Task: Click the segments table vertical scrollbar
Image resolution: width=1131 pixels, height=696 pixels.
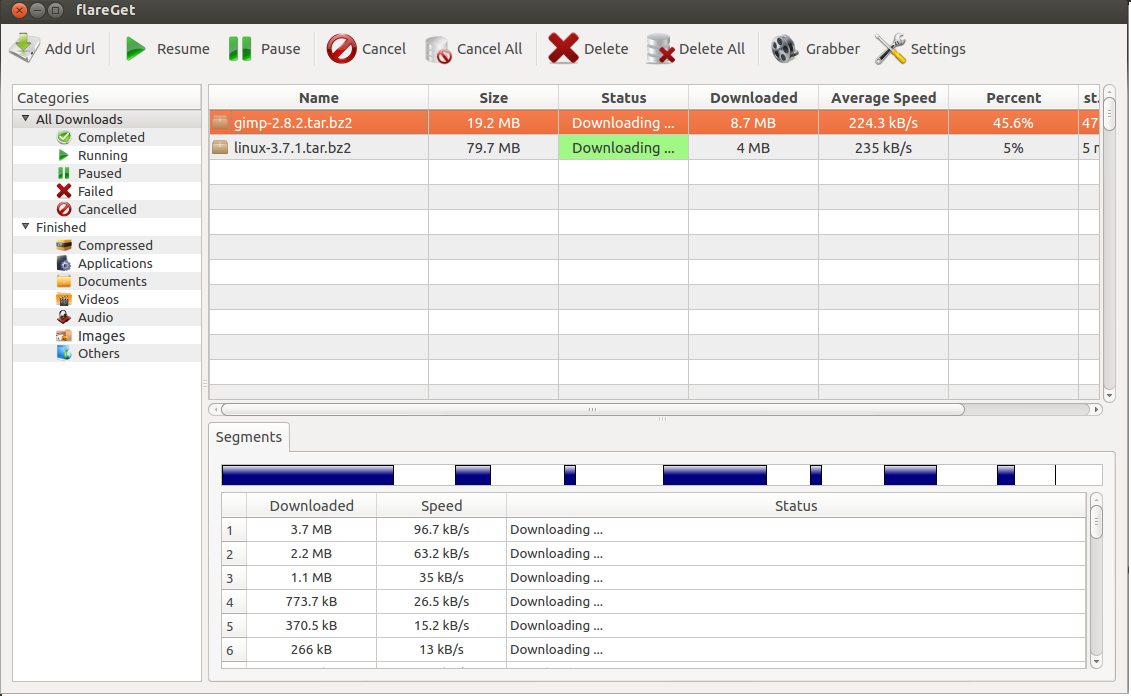Action: point(1096,521)
